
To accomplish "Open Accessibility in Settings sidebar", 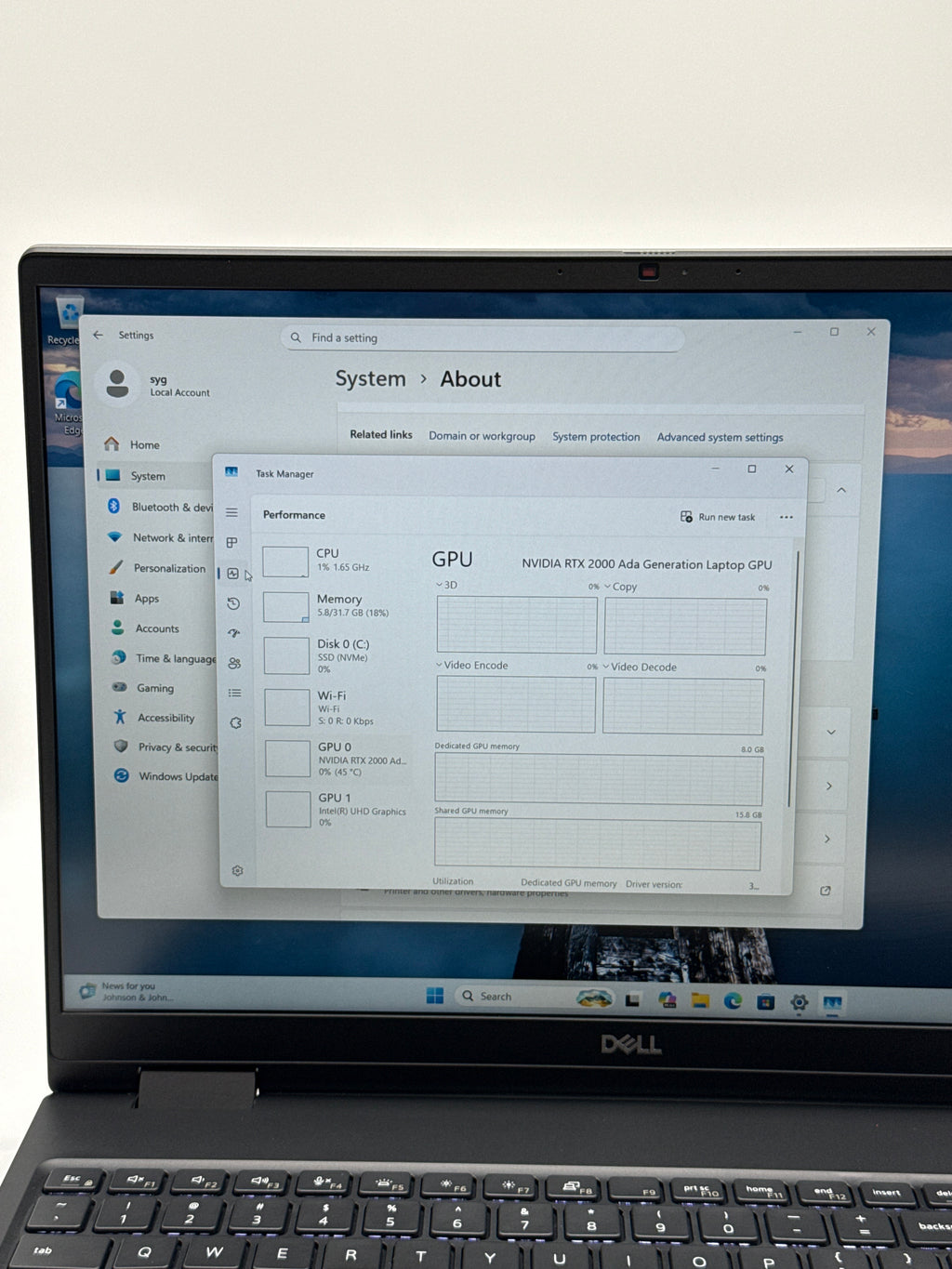I will click(165, 718).
